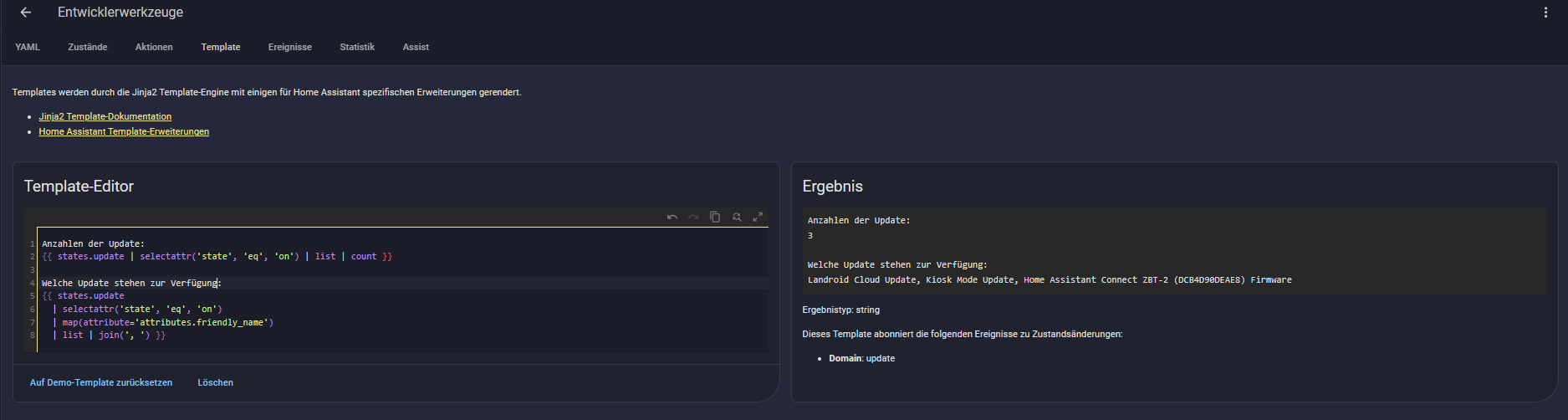Click the back arrow next to Entwicklerwerkzeuge
Viewport: 1568px width, 420px height.
[25, 13]
